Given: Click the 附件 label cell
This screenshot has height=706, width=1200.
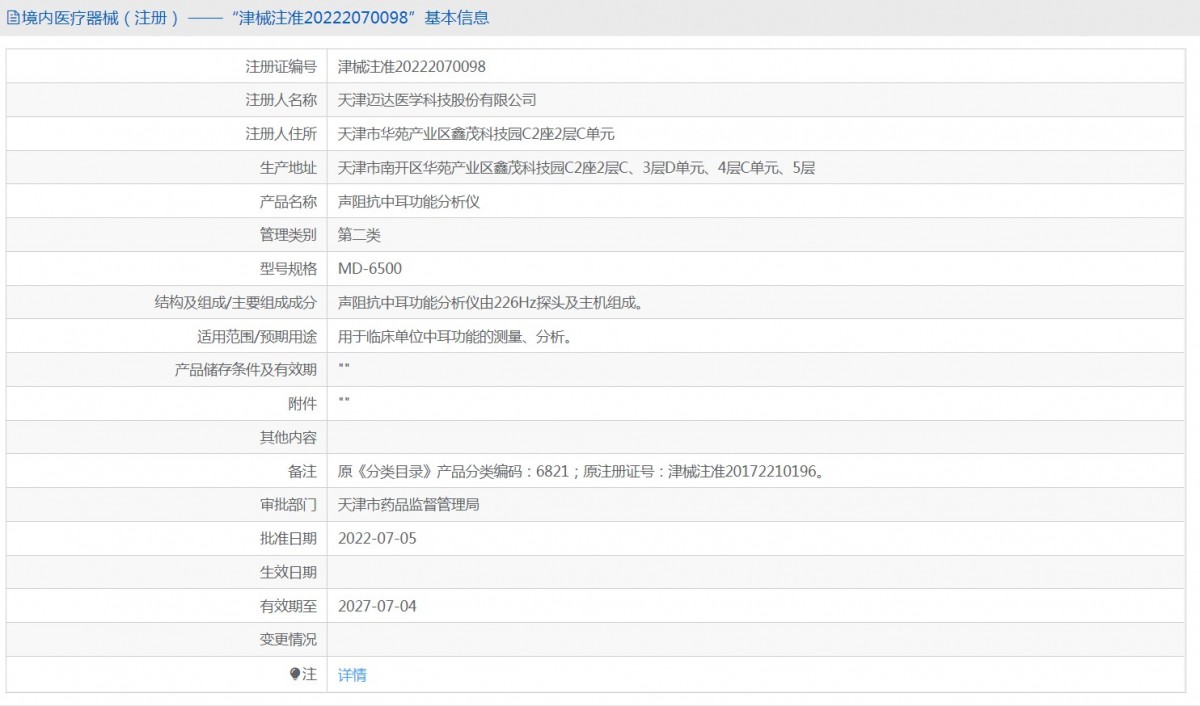Looking at the screenshot, I should point(167,404).
